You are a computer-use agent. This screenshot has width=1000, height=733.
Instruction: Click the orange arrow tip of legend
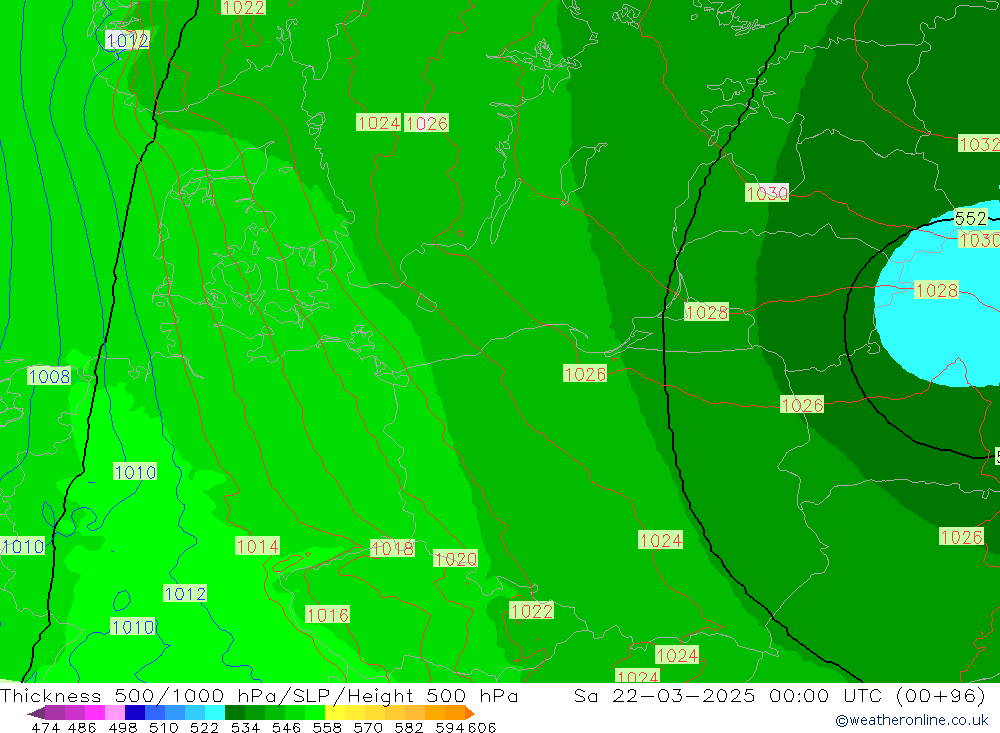point(469,713)
